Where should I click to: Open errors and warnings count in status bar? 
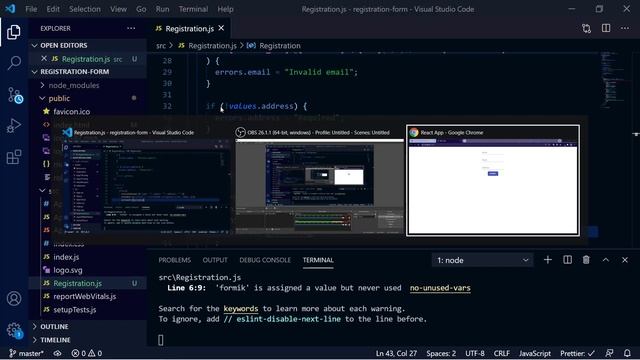tap(87, 353)
